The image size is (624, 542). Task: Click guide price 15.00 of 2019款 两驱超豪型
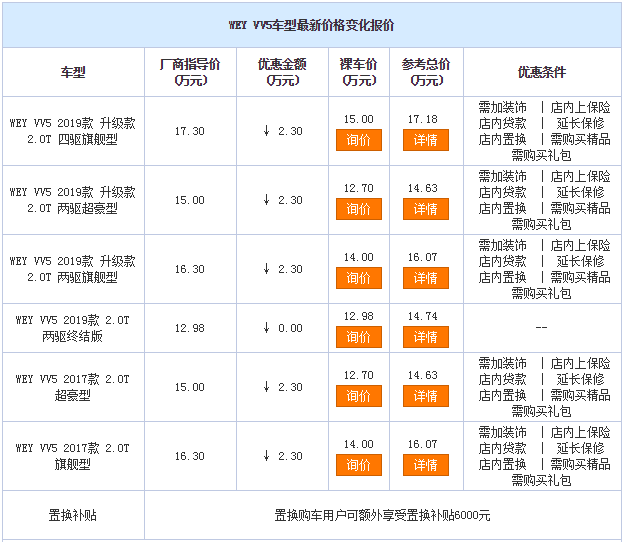[190, 200]
